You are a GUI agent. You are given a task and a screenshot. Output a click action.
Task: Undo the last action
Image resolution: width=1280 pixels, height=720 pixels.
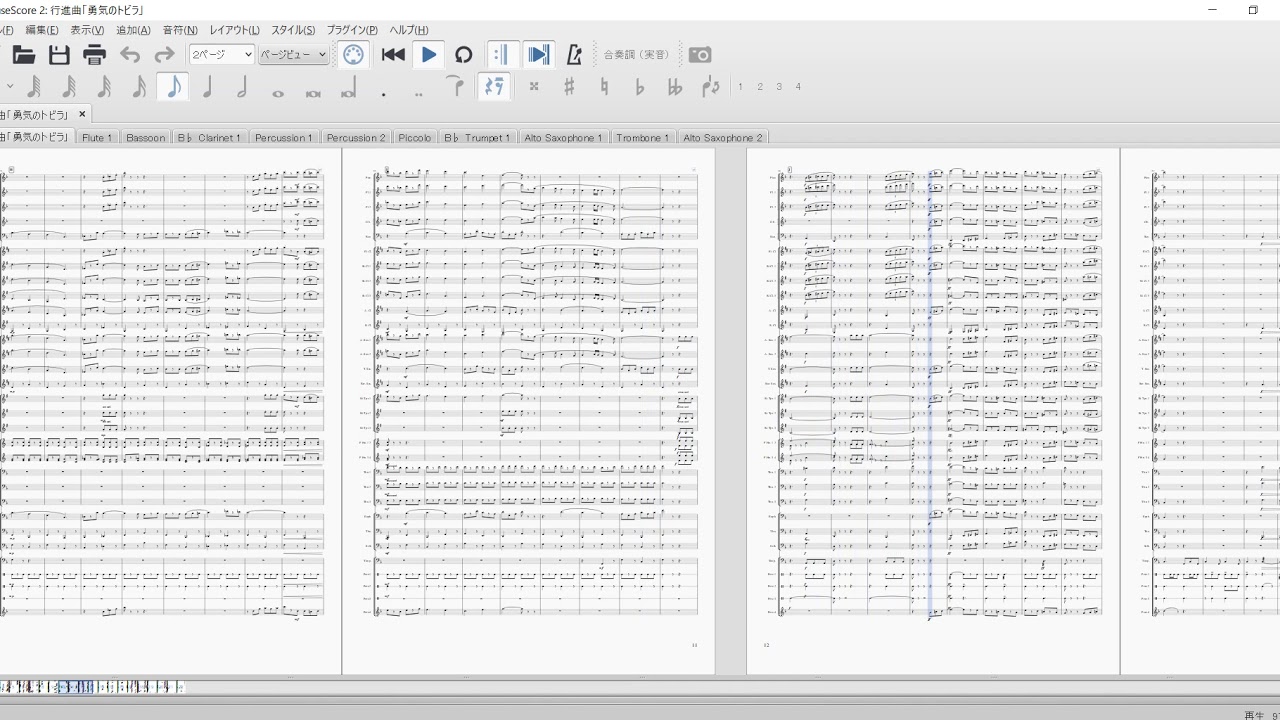point(130,55)
